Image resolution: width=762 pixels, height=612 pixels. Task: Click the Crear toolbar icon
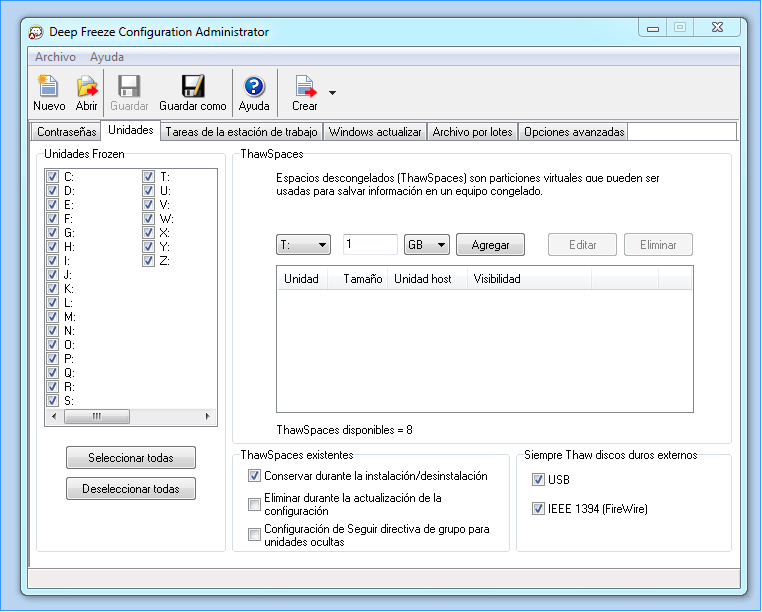pos(305,87)
